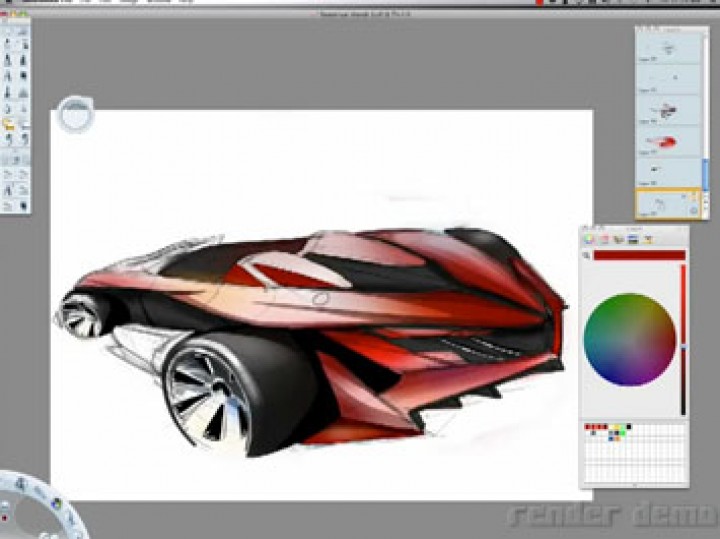Viewport: 720px width, 539px height.
Task: Pick a green hue on the color wheel
Action: click(x=613, y=310)
